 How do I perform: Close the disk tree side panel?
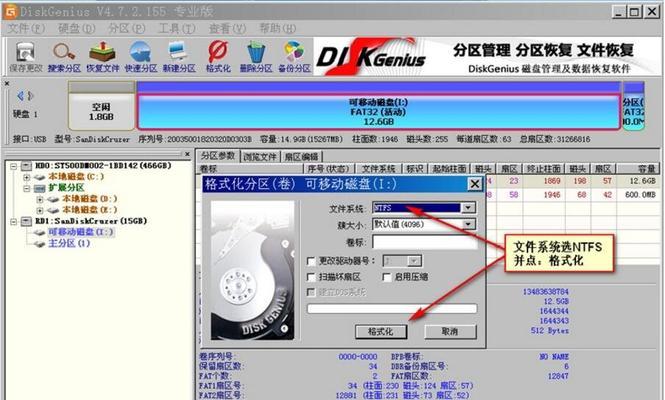pyautogui.click(x=187, y=154)
